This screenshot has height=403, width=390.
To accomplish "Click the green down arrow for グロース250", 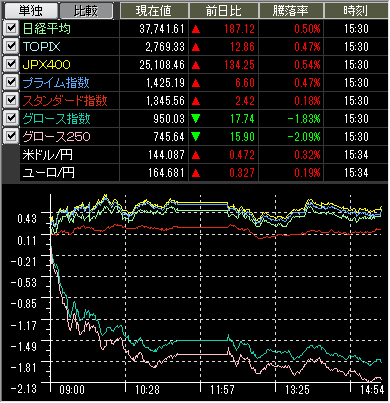I will click(196, 137).
